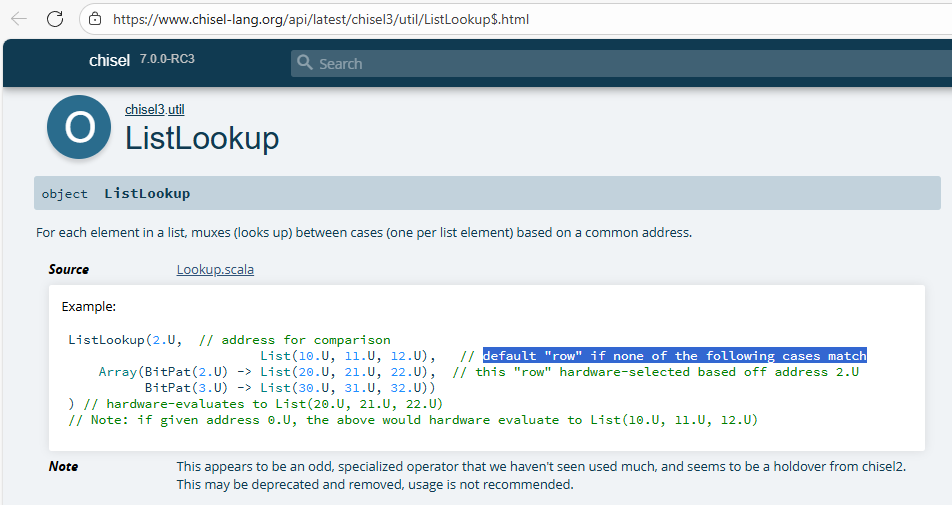Click version label 7.0.0-RC3
This screenshot has height=505, width=952.
coord(167,59)
